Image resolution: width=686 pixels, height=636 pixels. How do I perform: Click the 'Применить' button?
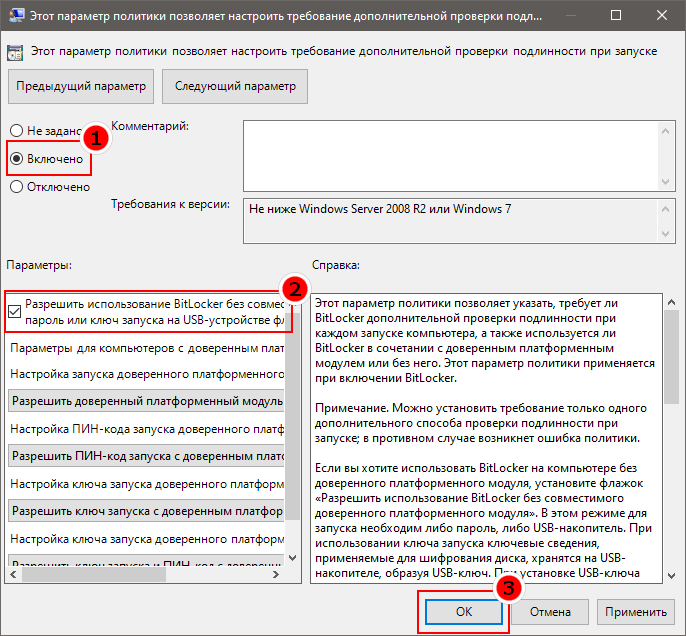click(x=636, y=612)
